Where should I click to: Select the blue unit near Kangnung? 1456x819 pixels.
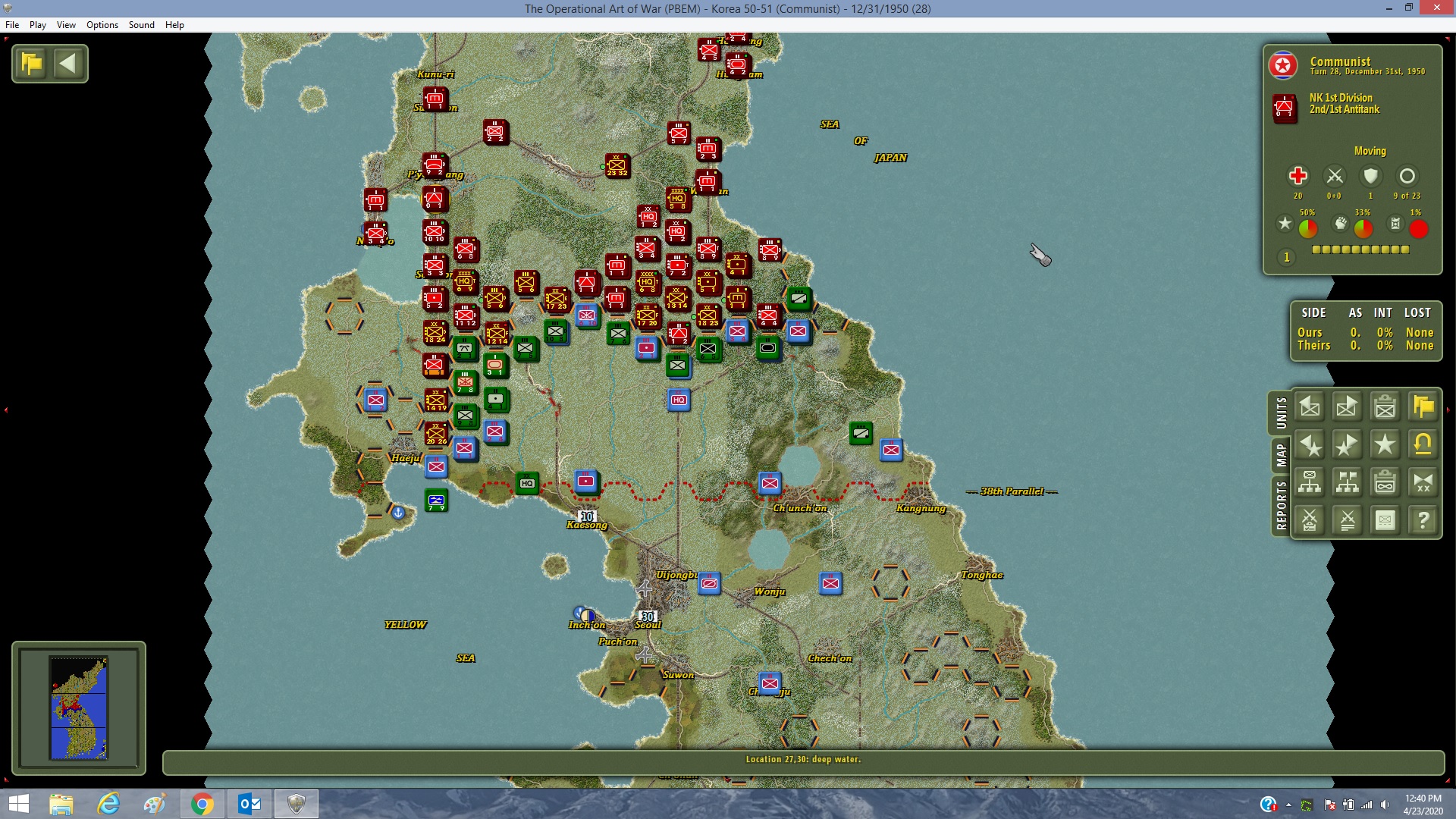(891, 450)
